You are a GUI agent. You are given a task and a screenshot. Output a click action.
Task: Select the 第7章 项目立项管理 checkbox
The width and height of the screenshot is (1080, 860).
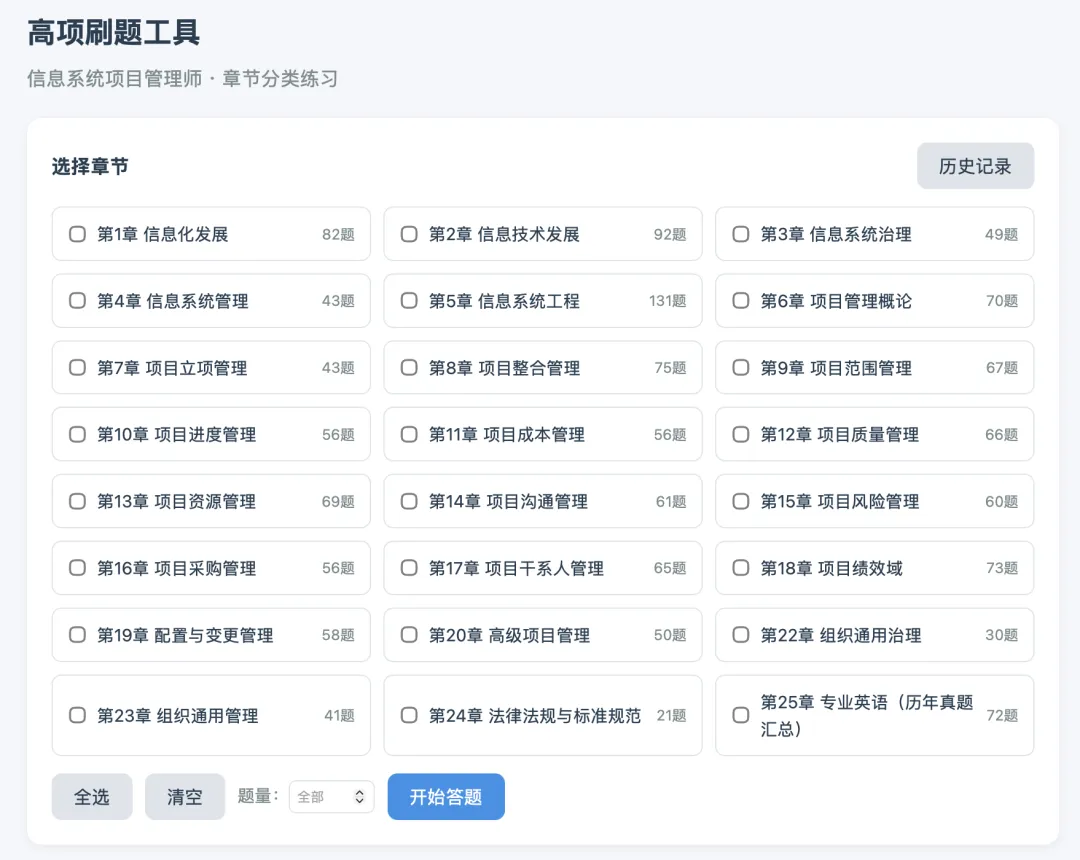pyautogui.click(x=77, y=368)
